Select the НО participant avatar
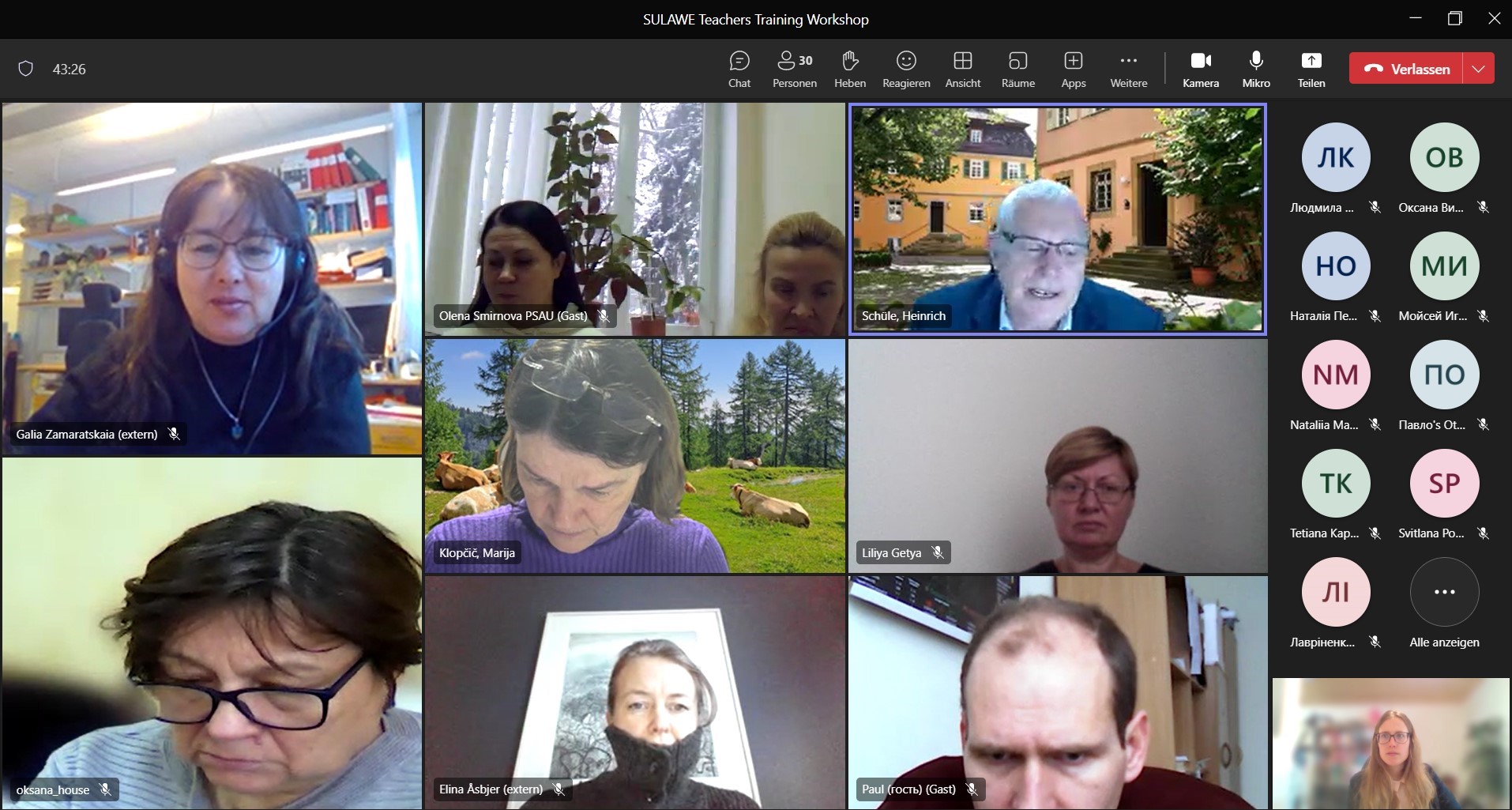This screenshot has width=1512, height=810. click(x=1336, y=266)
